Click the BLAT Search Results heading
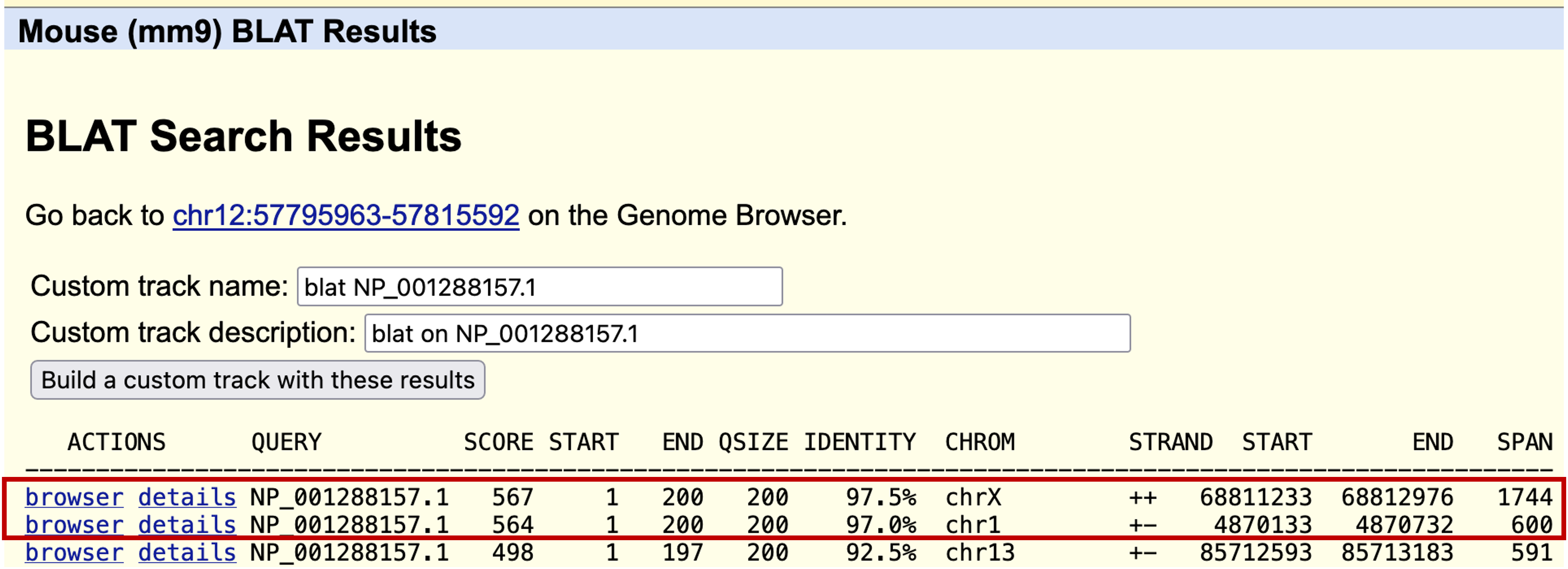The width and height of the screenshot is (1568, 569). click(x=243, y=136)
